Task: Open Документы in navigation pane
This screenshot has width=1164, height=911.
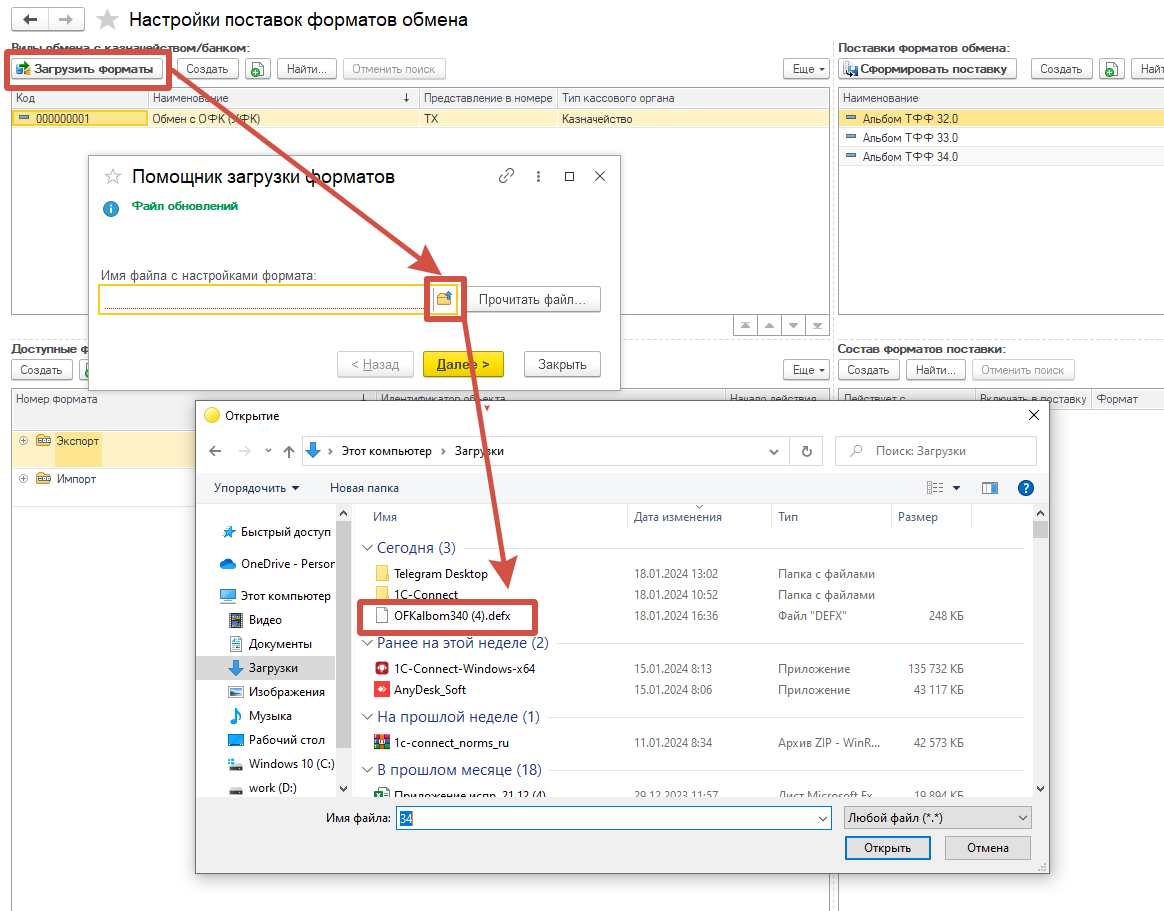Action: pos(280,644)
